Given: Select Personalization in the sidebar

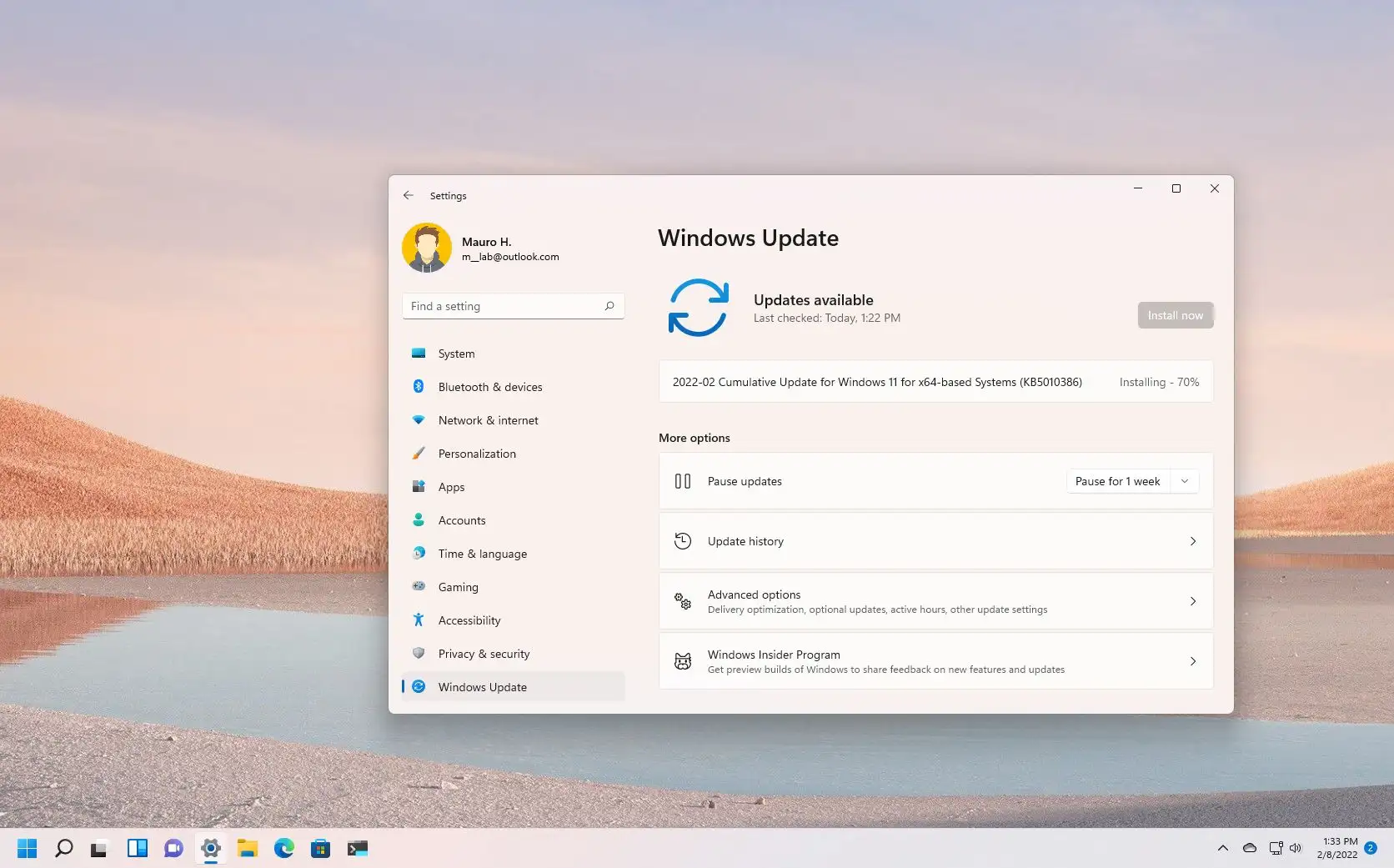Looking at the screenshot, I should click(x=513, y=454).
